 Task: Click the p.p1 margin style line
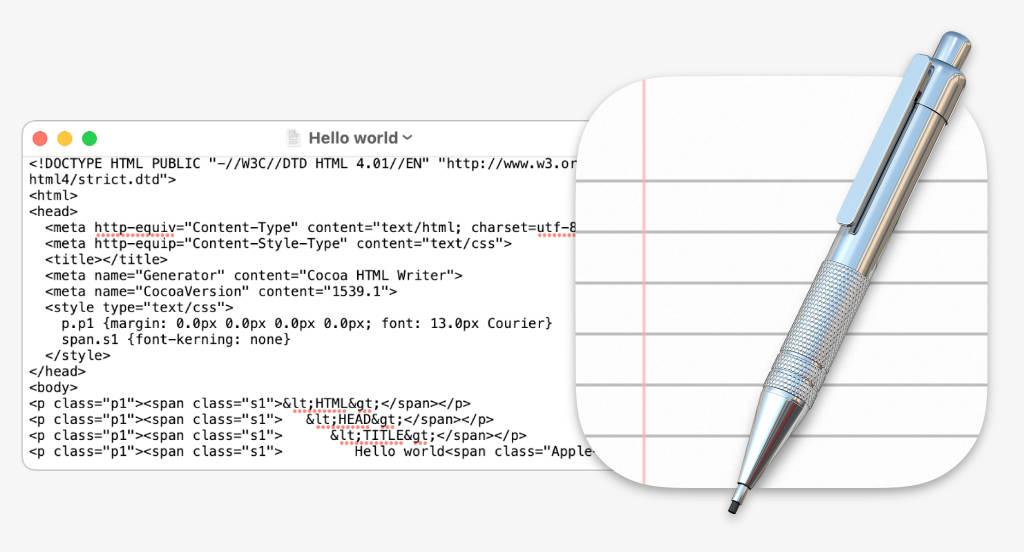click(307, 323)
